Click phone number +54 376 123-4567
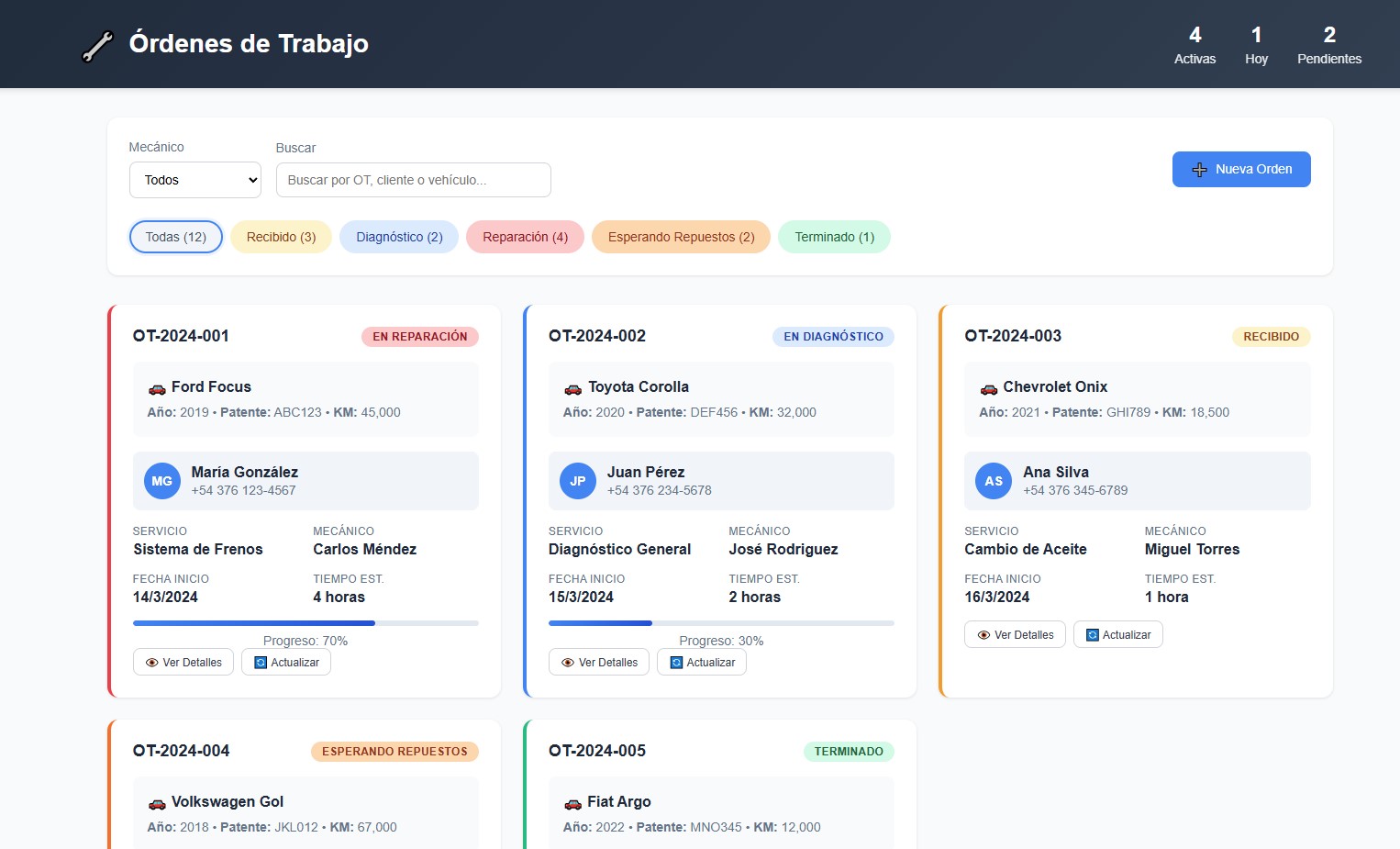1400x849 pixels. 243,491
